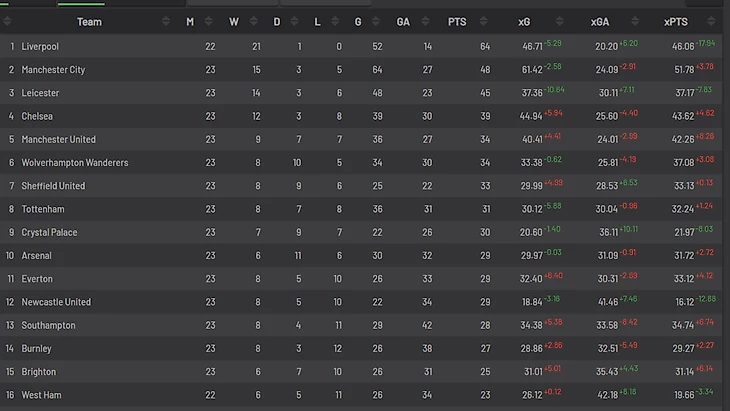This screenshot has width=730, height=411.
Task: Click the sort arrows beside M header
Action: (208, 21)
